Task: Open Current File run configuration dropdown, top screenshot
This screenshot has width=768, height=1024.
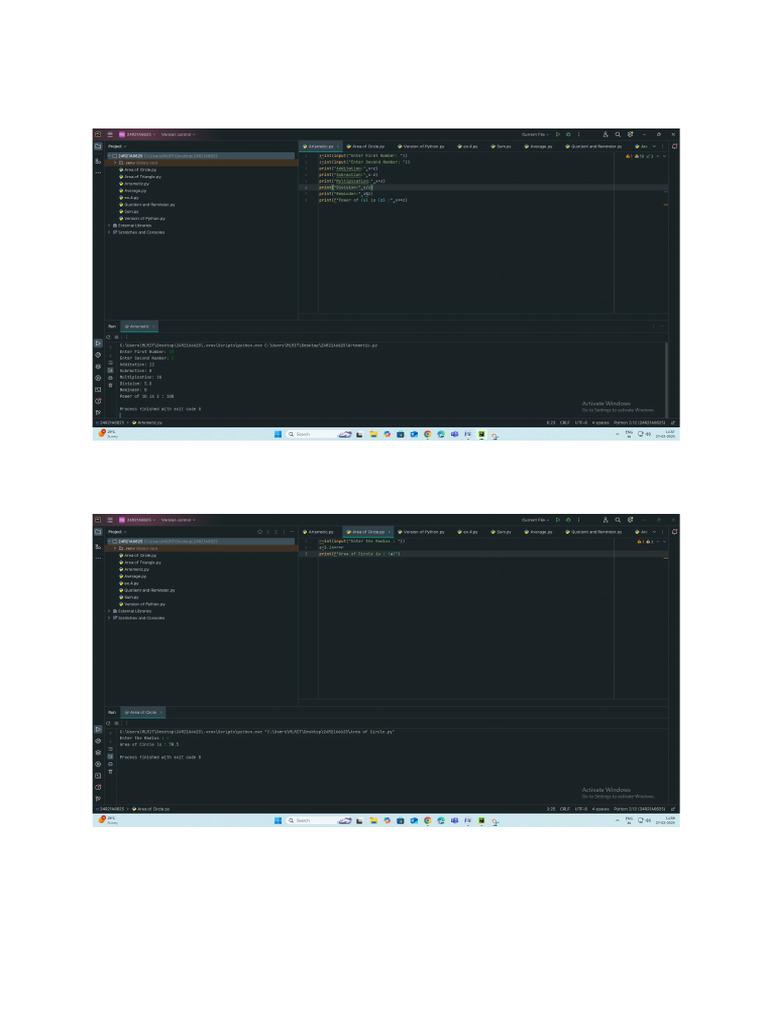Action: [535, 135]
